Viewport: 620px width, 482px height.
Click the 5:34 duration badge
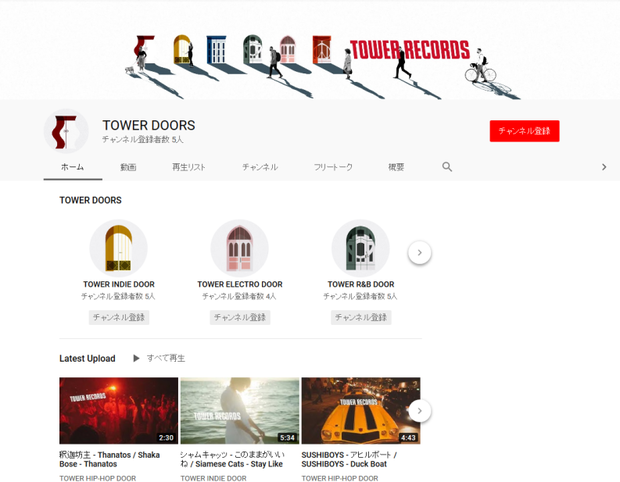point(287,438)
